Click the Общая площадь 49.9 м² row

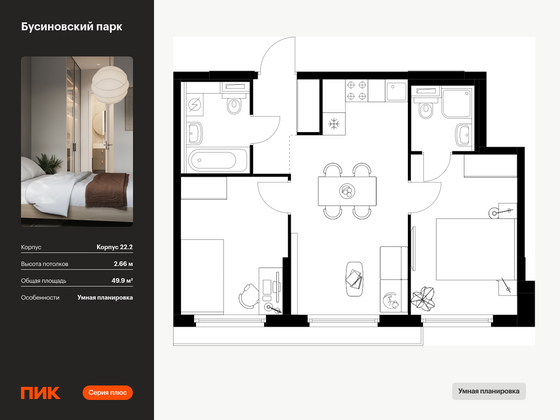point(77,281)
